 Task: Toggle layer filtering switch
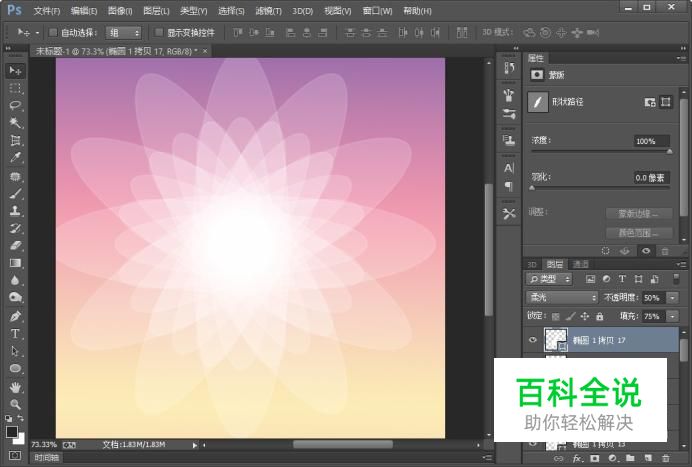coord(676,279)
